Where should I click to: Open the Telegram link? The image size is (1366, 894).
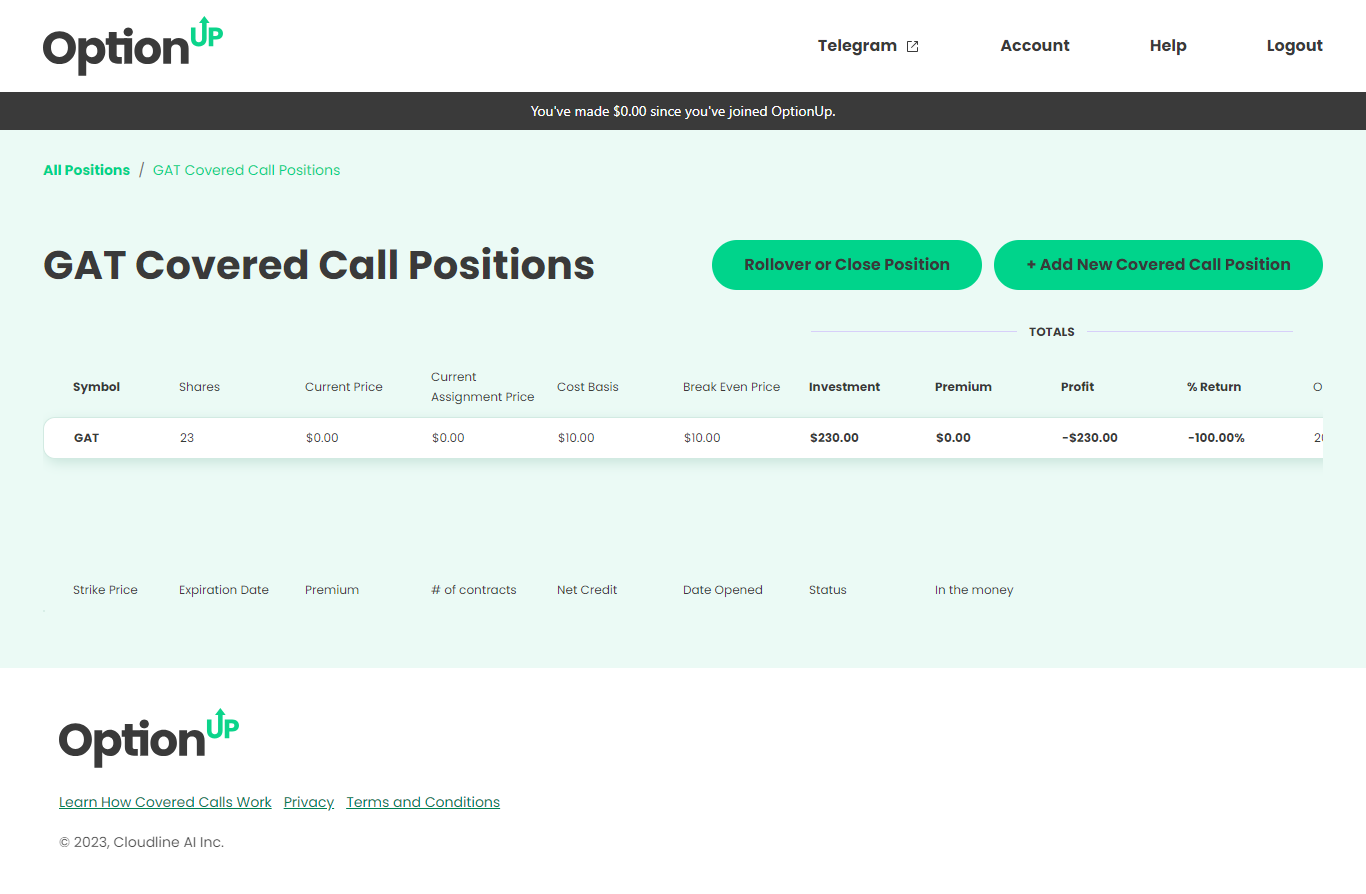[868, 46]
